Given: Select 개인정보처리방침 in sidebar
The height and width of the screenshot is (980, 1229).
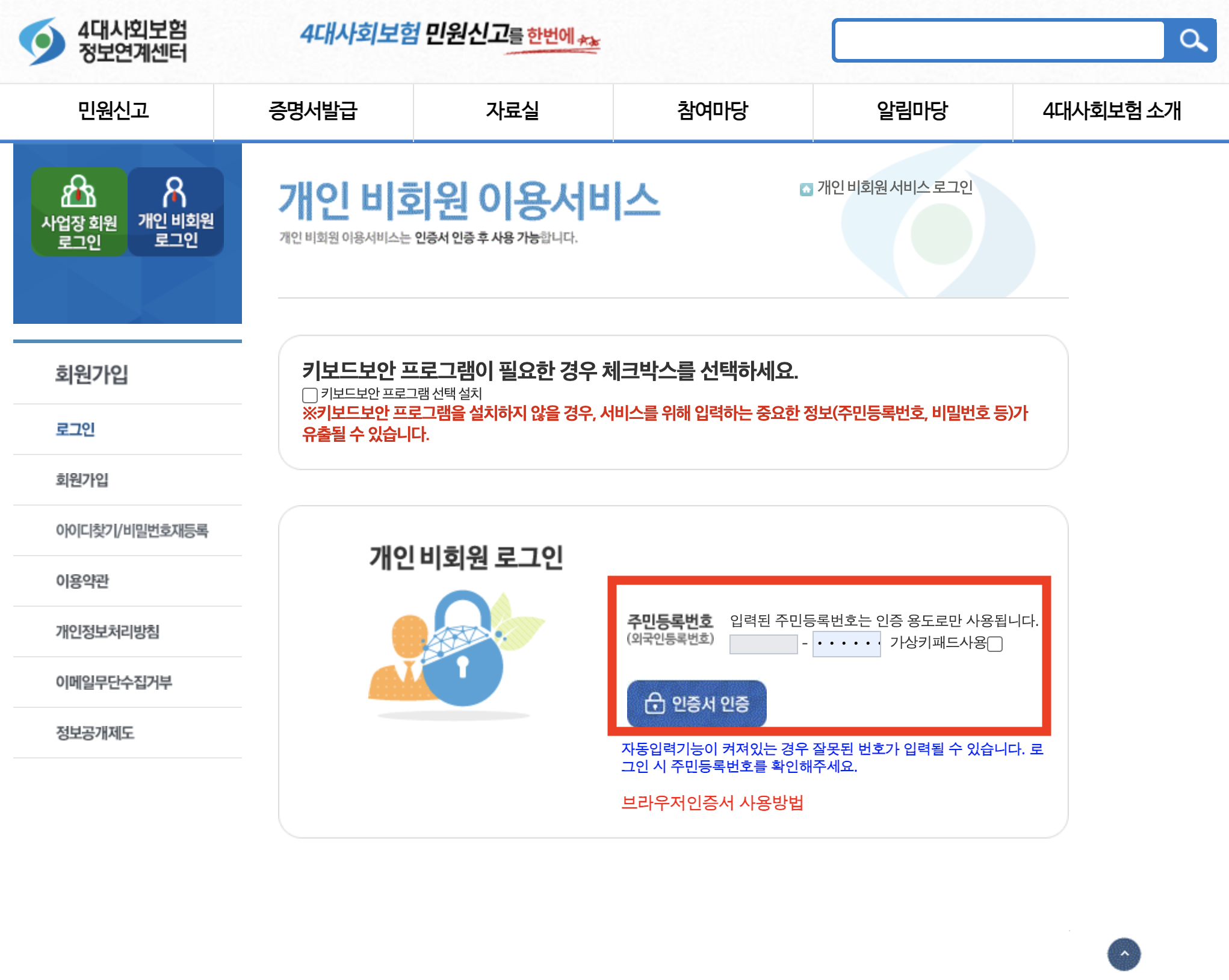Looking at the screenshot, I should tap(107, 631).
